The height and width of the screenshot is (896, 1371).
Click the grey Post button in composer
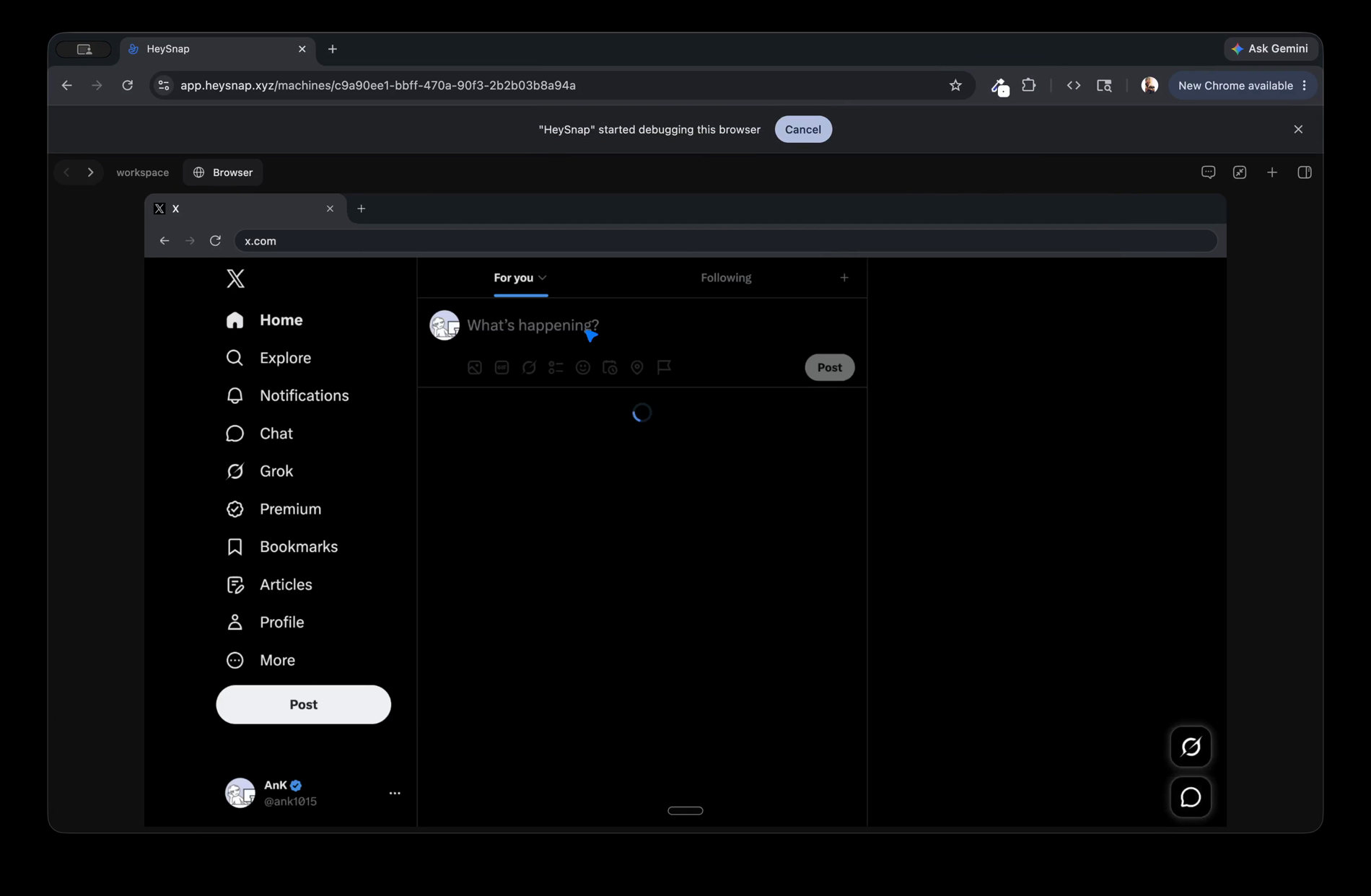click(x=830, y=368)
